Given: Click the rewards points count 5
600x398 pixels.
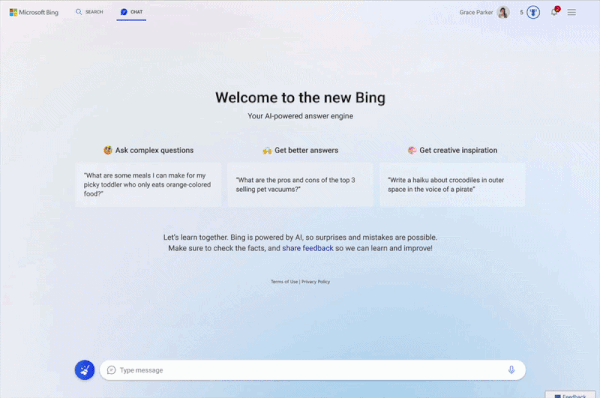Looking at the screenshot, I should point(521,12).
